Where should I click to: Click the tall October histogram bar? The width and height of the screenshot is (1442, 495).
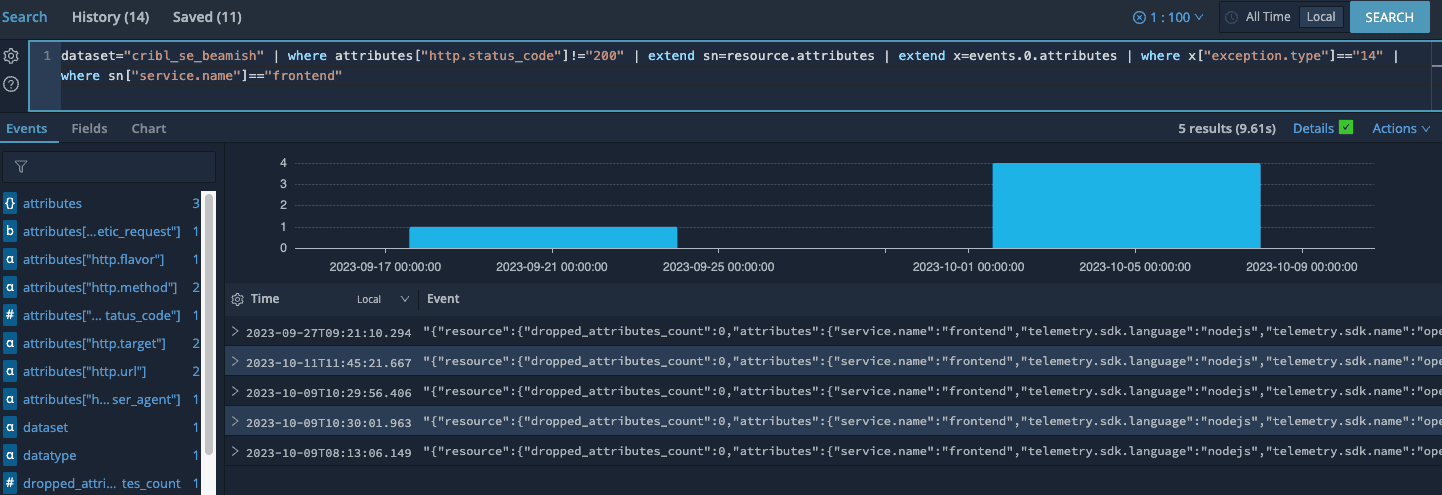coord(1126,205)
